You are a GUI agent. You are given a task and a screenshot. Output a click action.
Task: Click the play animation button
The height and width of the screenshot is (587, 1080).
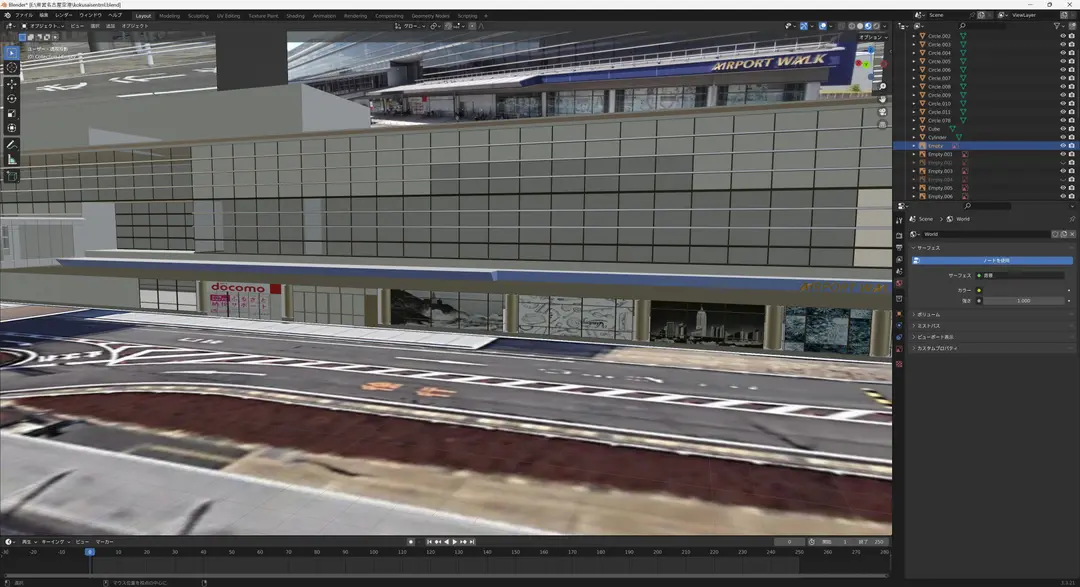455,542
